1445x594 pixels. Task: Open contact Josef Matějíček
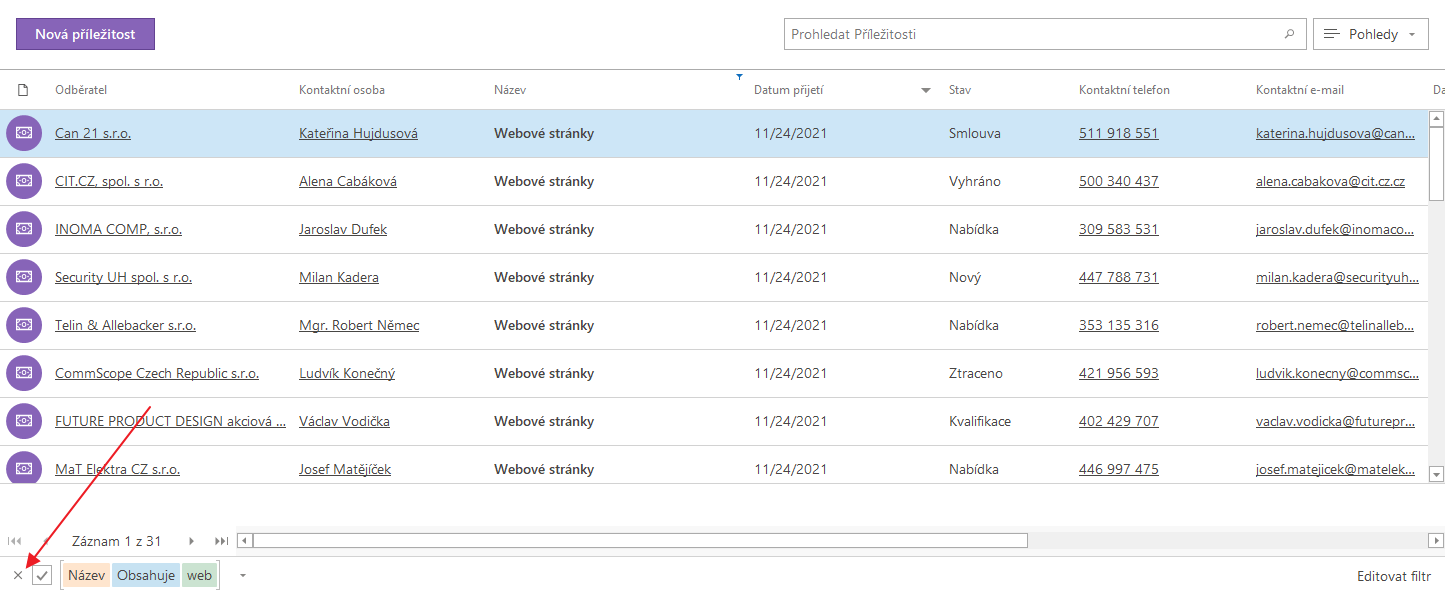pyautogui.click(x=345, y=470)
